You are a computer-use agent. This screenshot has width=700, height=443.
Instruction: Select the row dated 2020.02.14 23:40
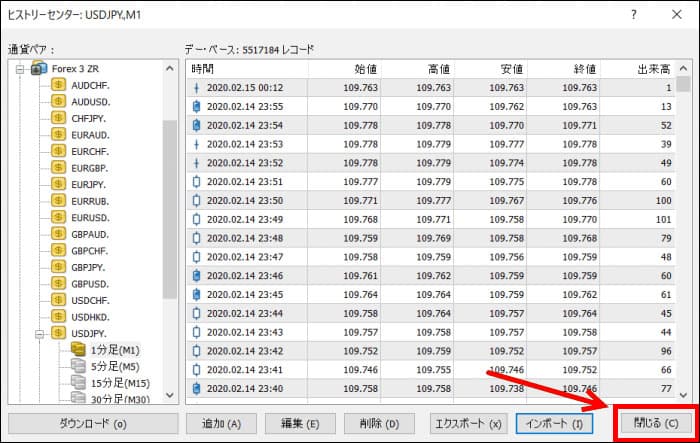coord(431,389)
